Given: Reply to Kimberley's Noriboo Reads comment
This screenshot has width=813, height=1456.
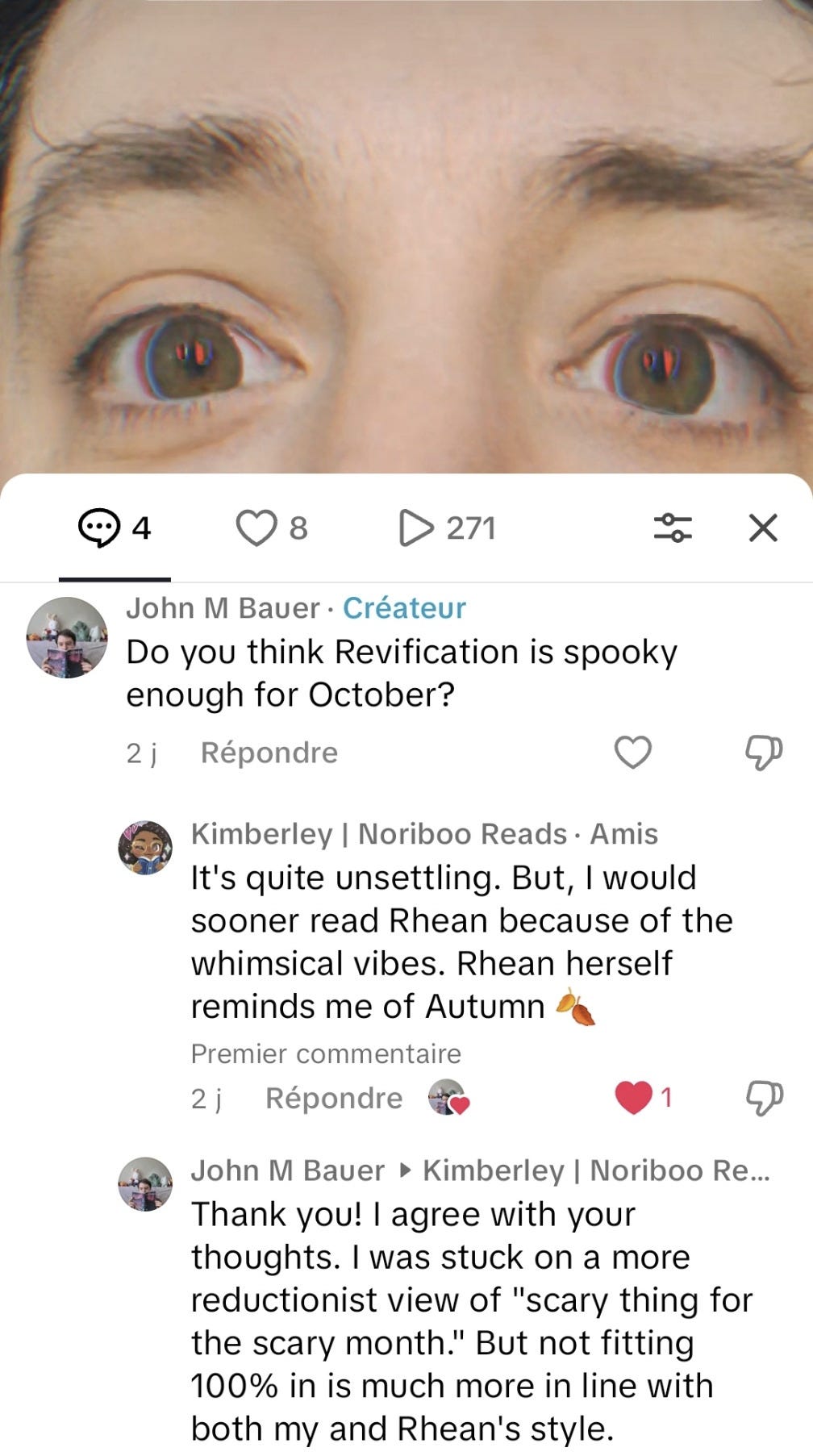Looking at the screenshot, I should pos(334,1098).
